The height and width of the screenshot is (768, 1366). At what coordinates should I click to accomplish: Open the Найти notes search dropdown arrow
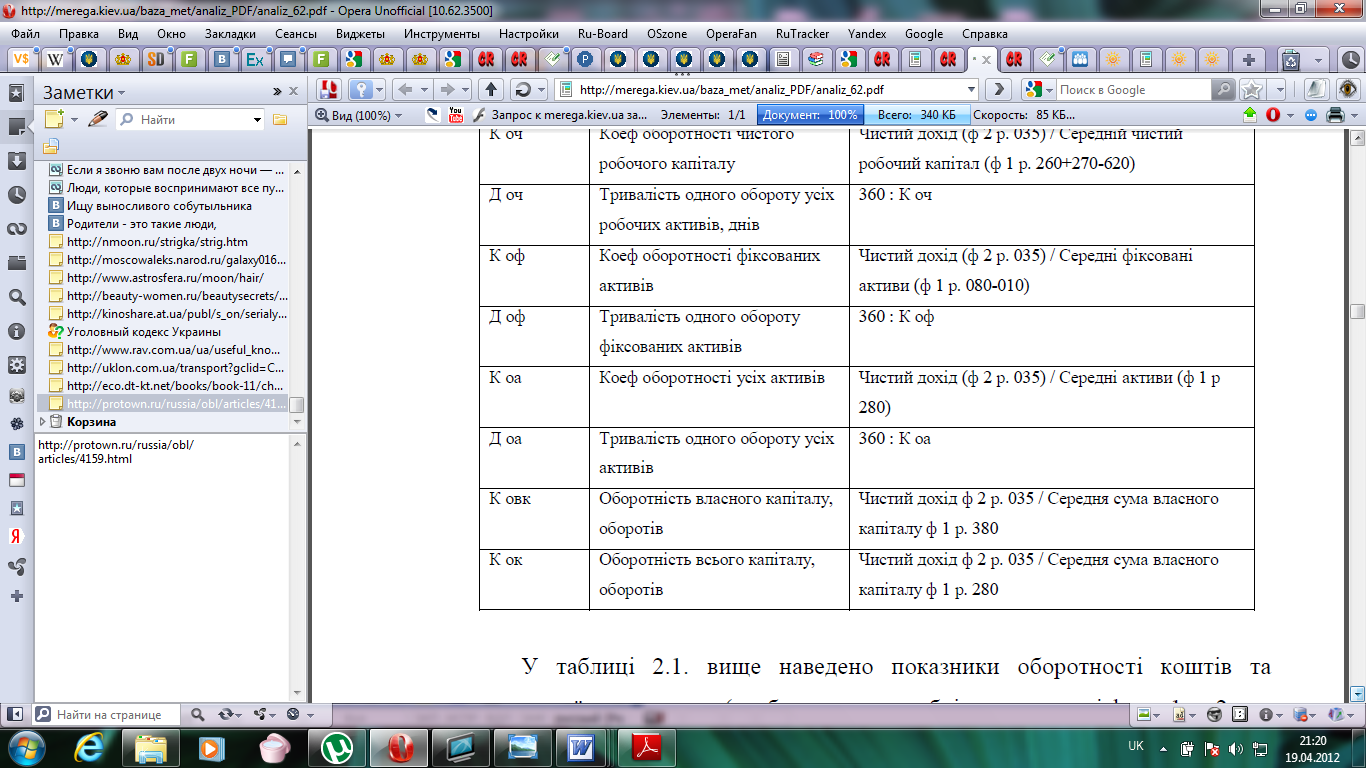[x=258, y=120]
